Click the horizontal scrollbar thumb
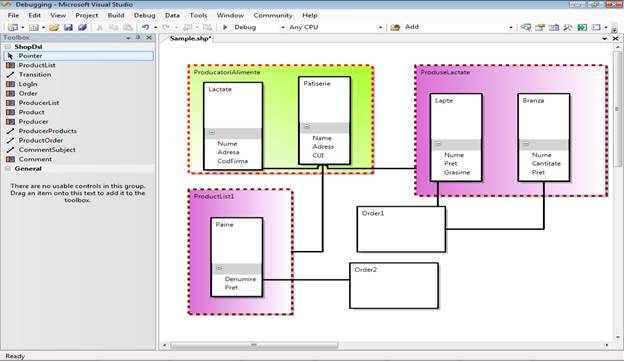This screenshot has height=361, width=624. [254, 345]
